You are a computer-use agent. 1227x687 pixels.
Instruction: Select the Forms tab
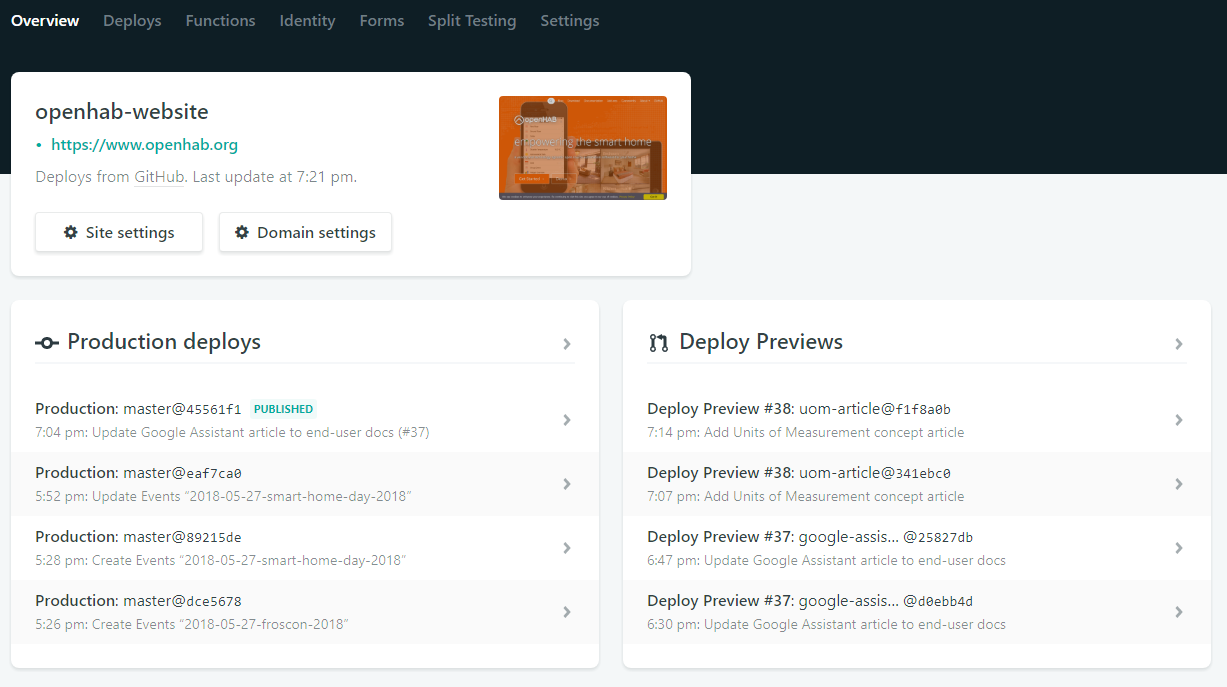pos(382,21)
